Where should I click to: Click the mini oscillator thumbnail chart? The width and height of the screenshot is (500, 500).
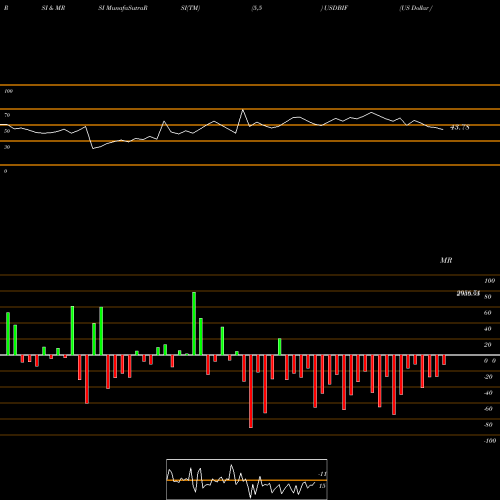[247, 479]
